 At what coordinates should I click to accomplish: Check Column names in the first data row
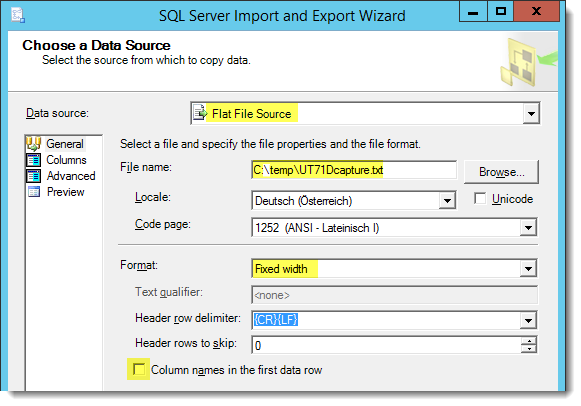tap(139, 369)
